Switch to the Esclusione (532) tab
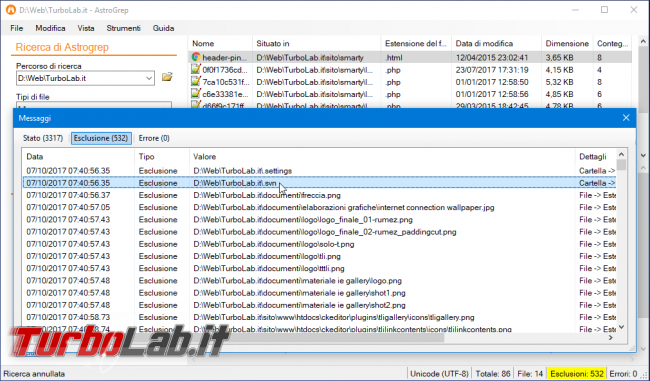Image resolution: width=650 pixels, height=381 pixels. click(x=101, y=138)
